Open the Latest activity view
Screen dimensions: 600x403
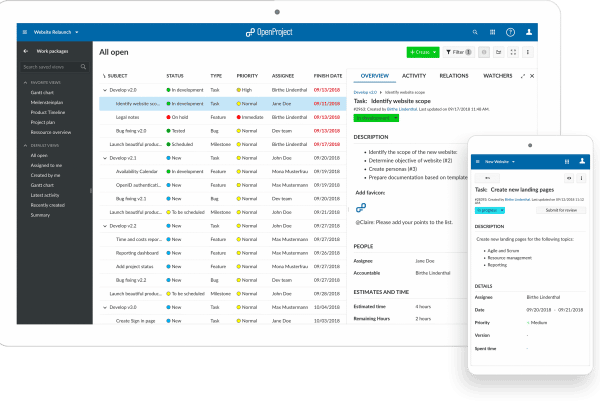click(45, 195)
